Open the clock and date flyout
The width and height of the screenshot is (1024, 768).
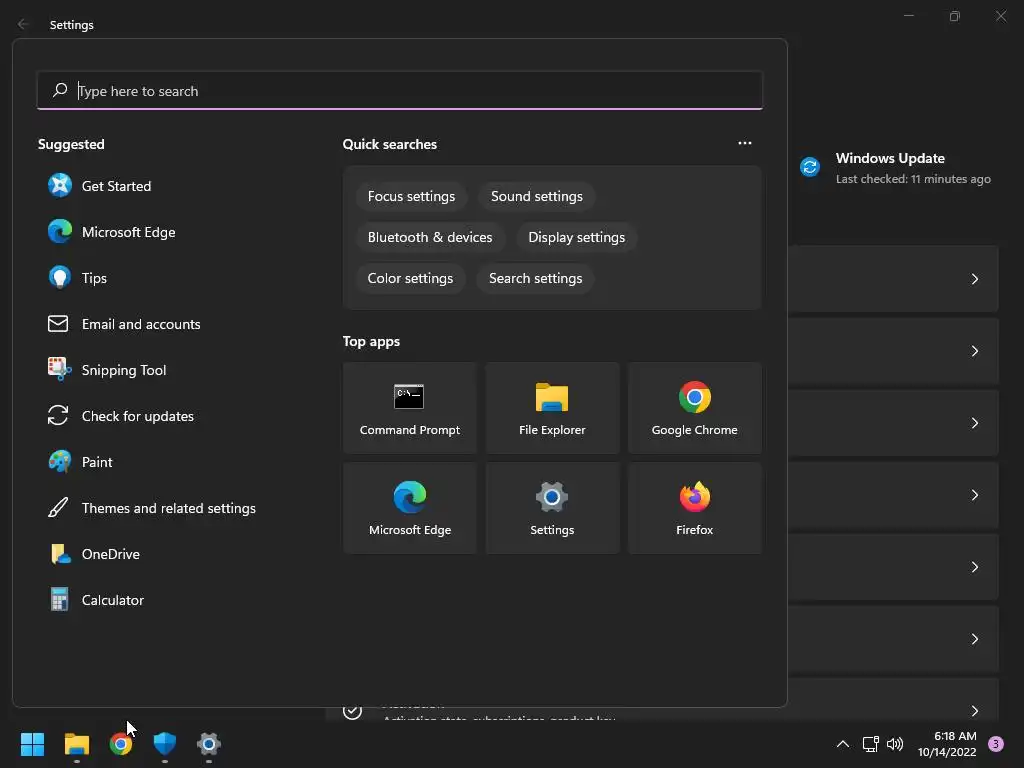(947, 744)
